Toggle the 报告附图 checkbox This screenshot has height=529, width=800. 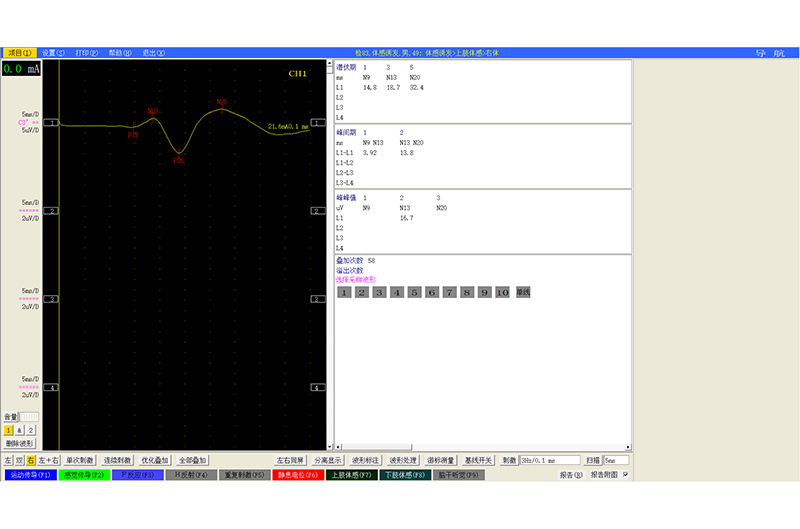click(x=626, y=475)
